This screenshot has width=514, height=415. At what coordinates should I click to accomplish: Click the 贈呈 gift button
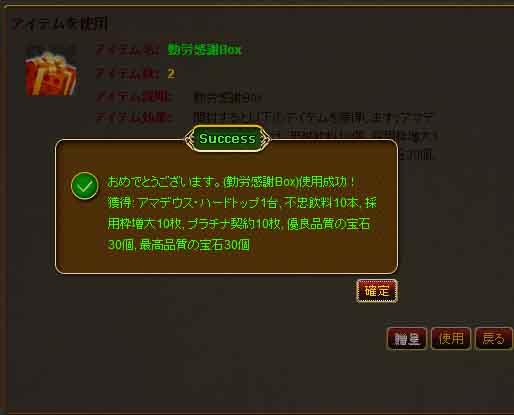[x=407, y=339]
